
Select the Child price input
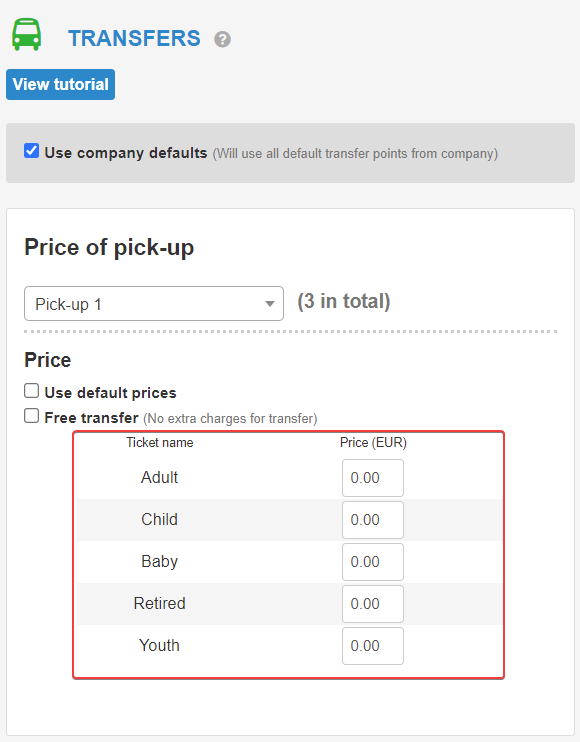pos(373,520)
